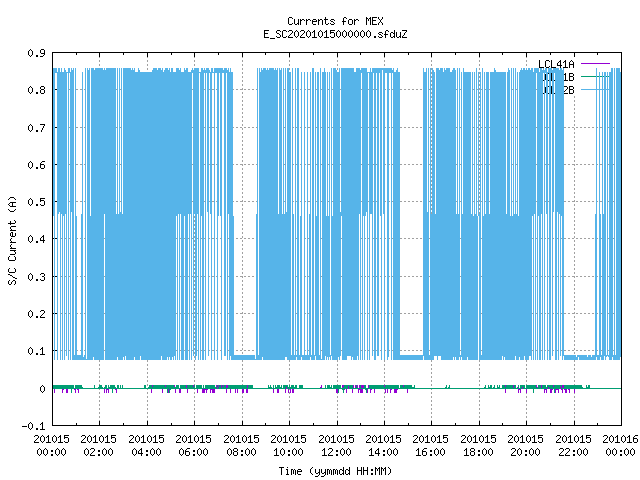Viewport: 640px width, 480px height.
Task: Click the y-axis tick label '0.8'
Action: coord(36,90)
